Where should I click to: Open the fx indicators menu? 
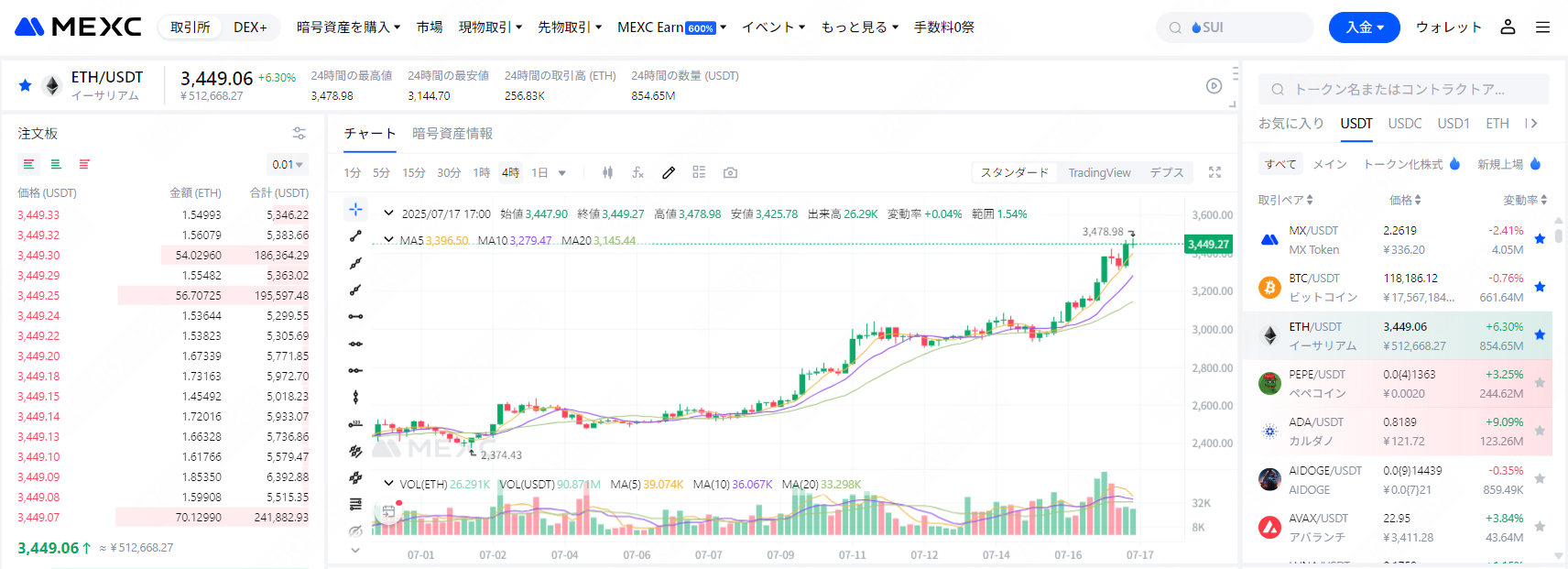tap(637, 172)
